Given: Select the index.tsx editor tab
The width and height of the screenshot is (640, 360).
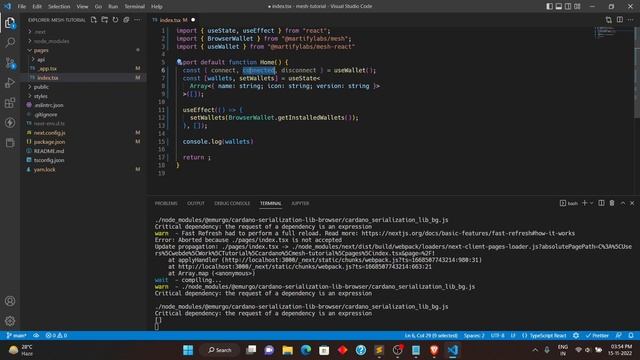Looking at the screenshot, I should [173, 20].
